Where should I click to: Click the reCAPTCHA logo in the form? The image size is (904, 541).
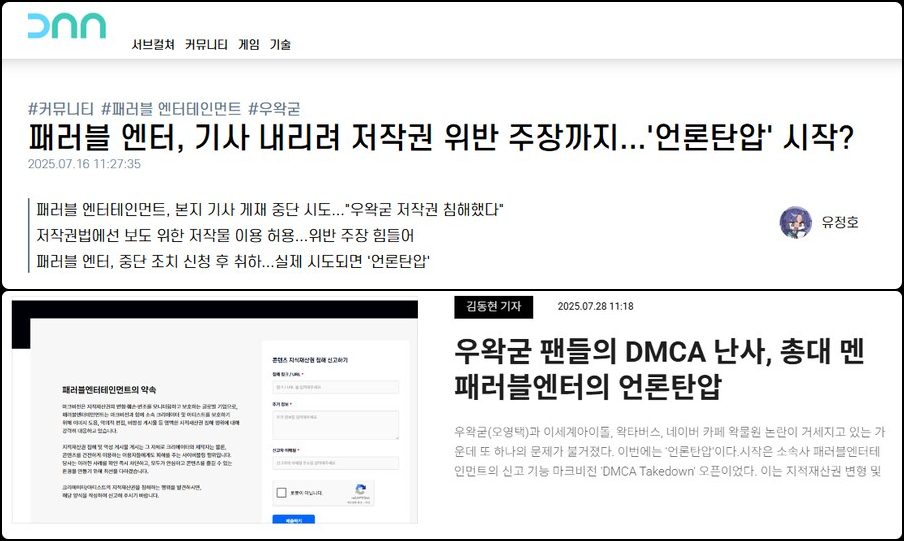[358, 492]
